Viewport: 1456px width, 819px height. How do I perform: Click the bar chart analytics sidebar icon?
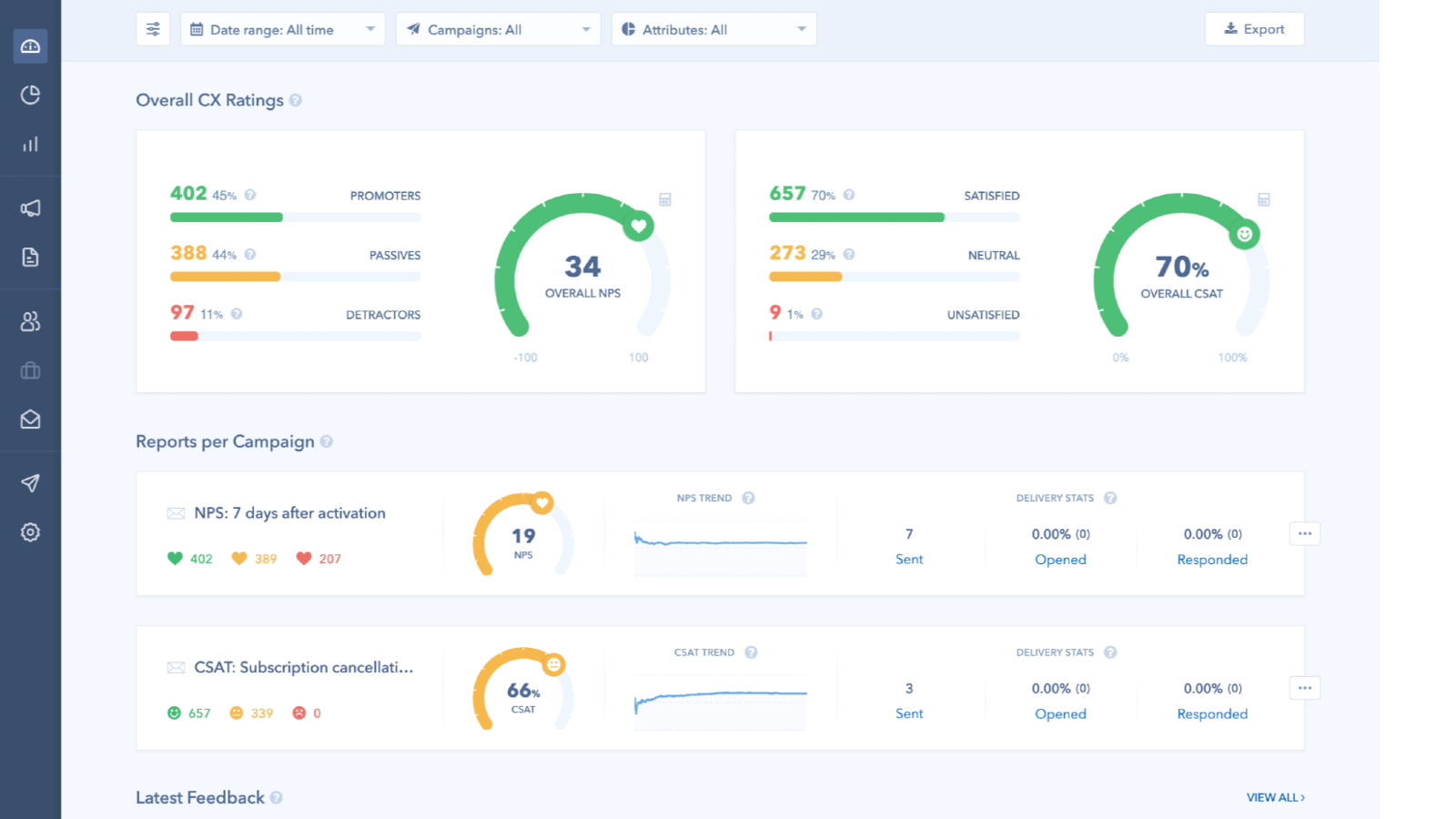(30, 144)
